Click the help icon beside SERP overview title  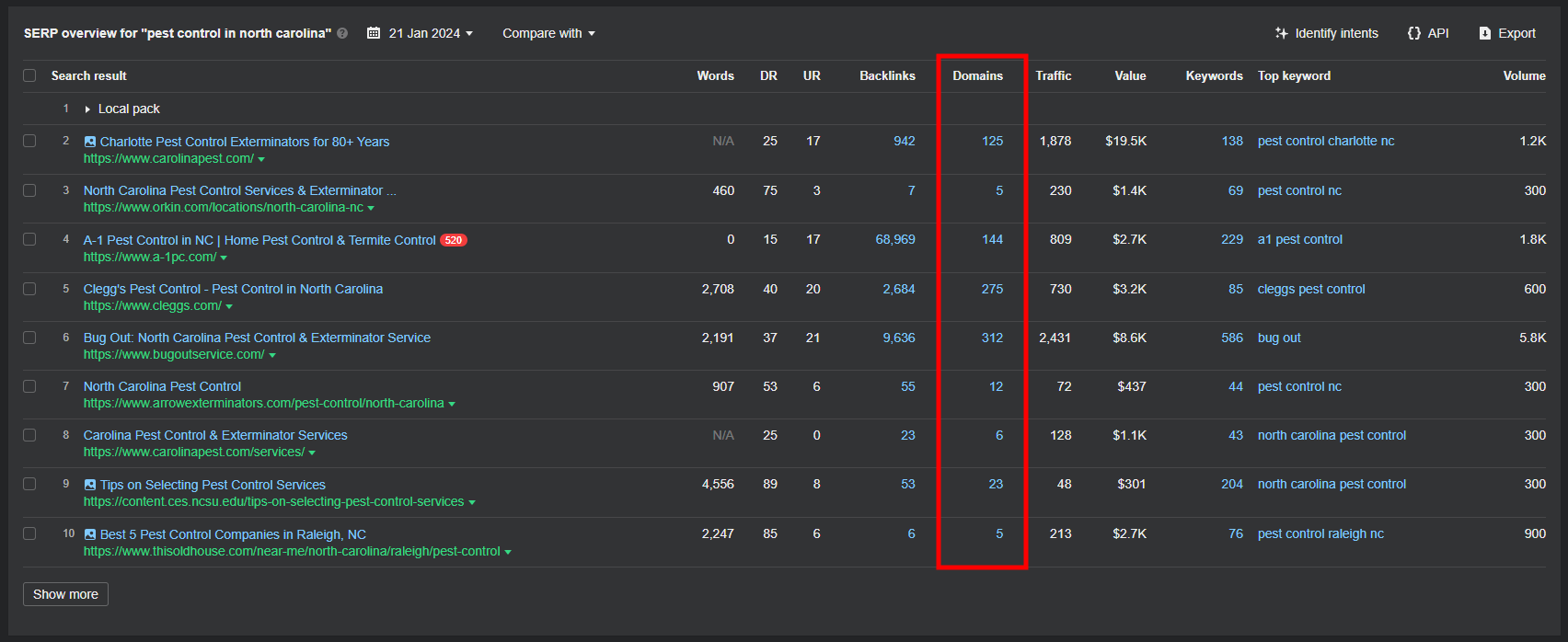(342, 33)
